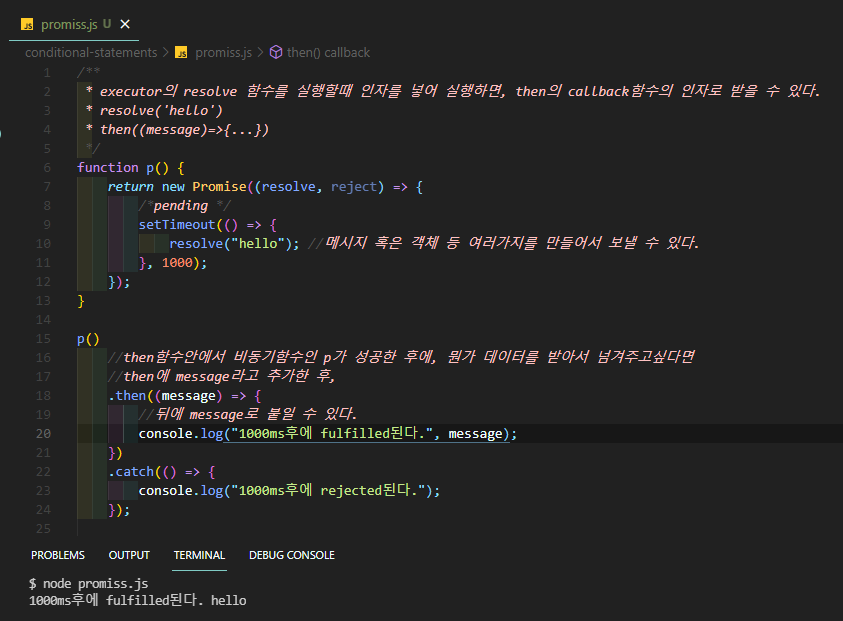Click line number 15 in the gutter

[x=44, y=339]
